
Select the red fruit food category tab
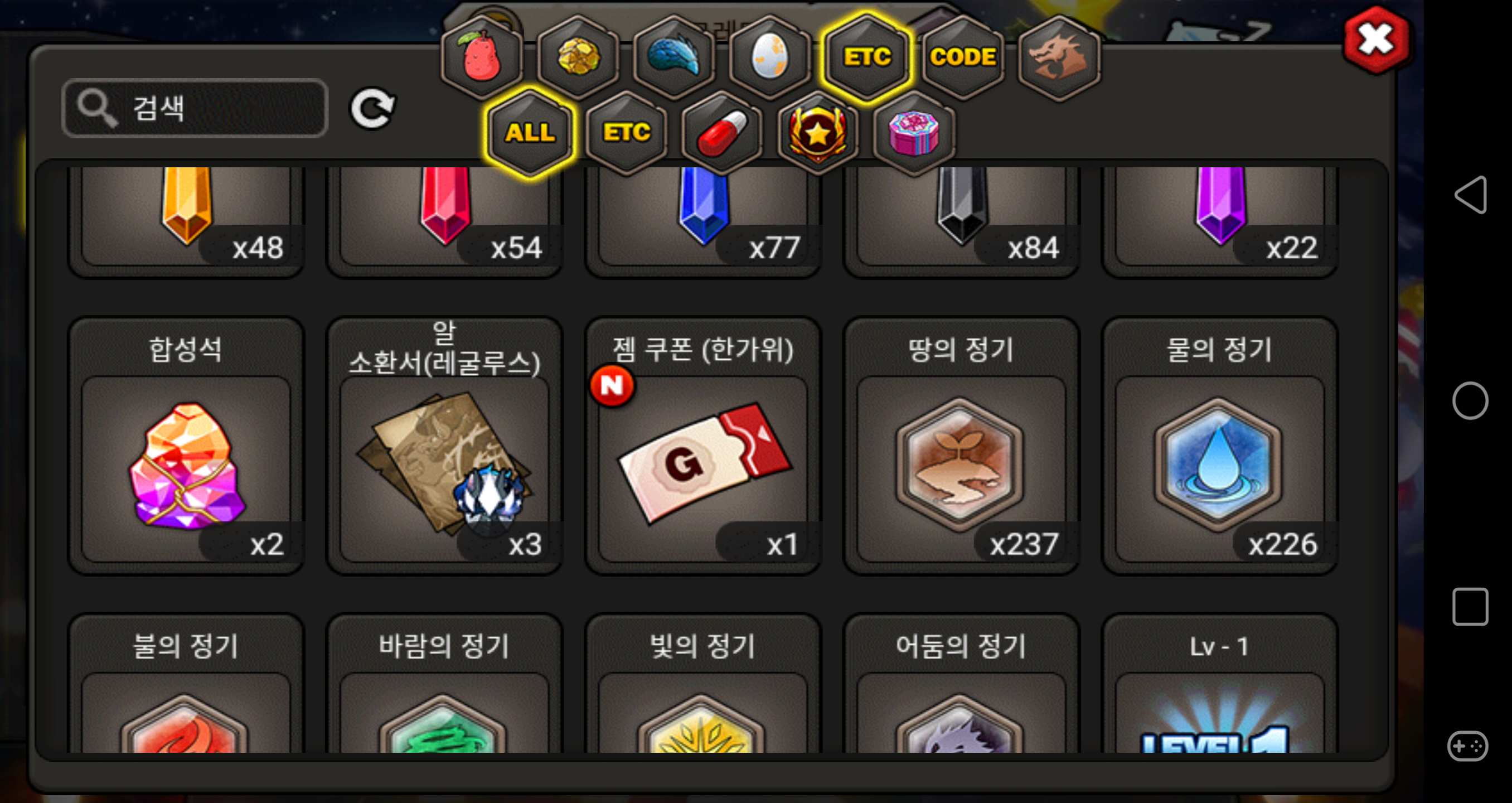pyautogui.click(x=482, y=56)
